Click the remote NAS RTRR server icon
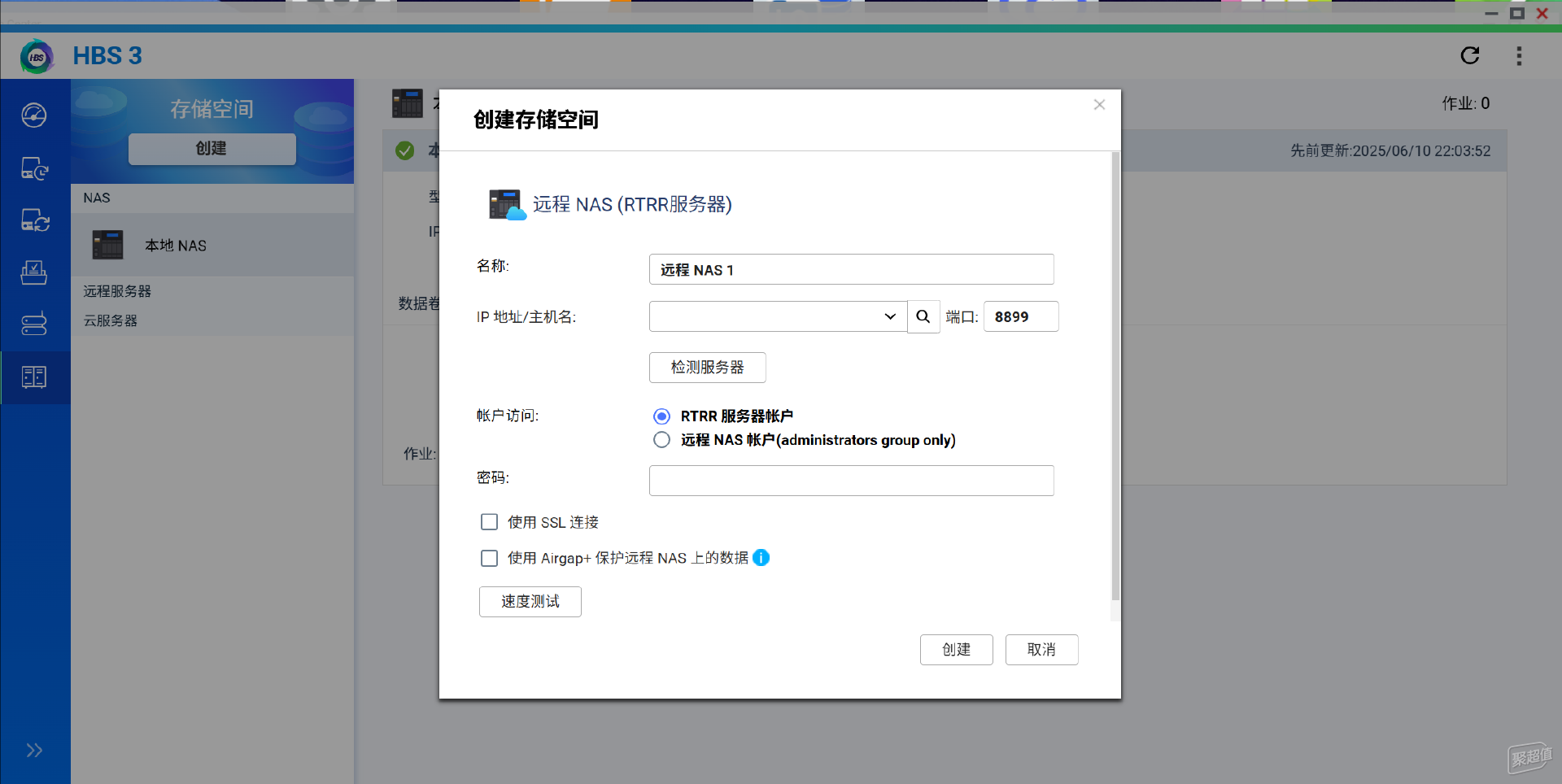Screen dimensions: 1562x784 pos(507,204)
